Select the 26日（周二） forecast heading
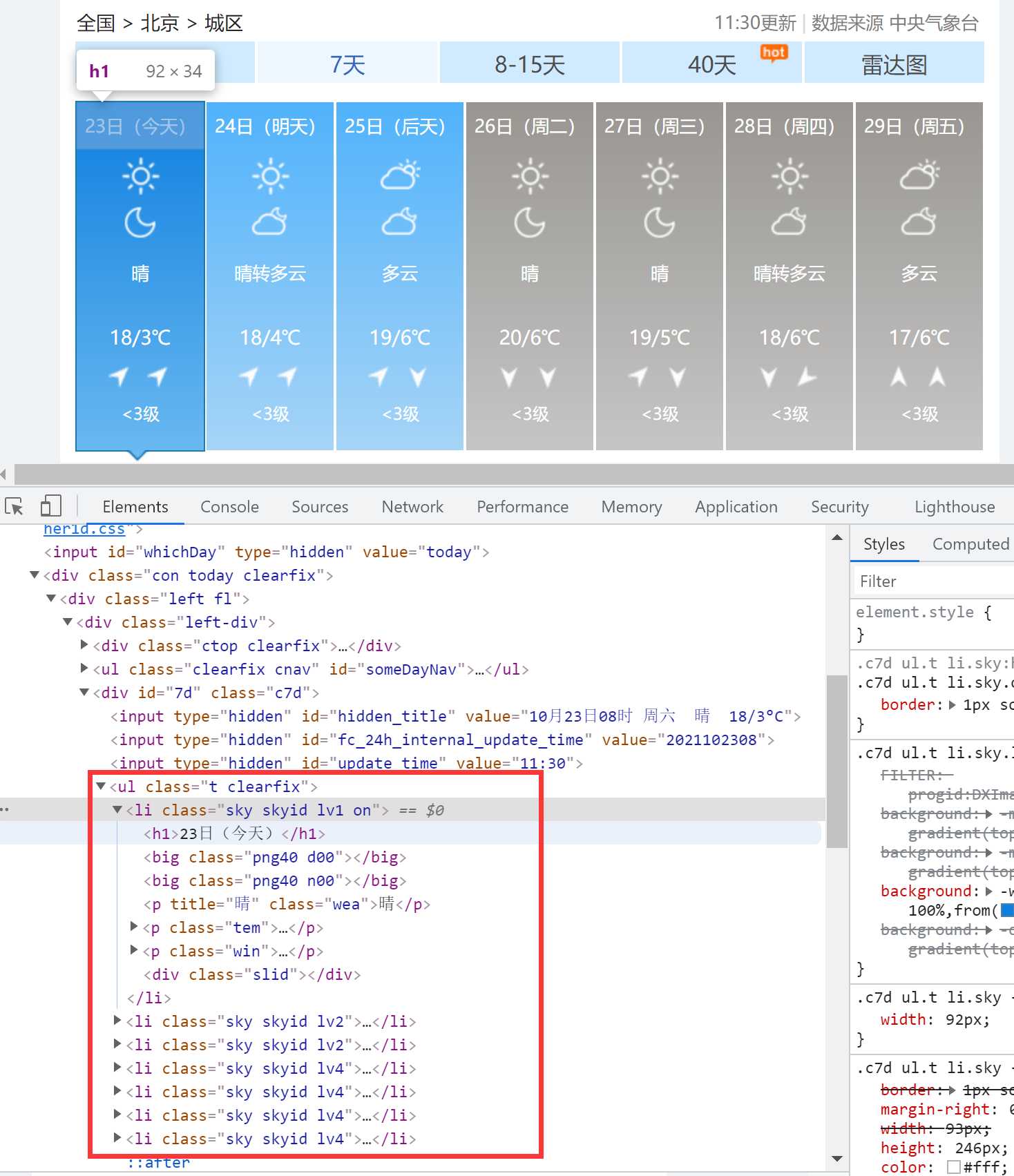The height and width of the screenshot is (1176, 1014). (525, 126)
